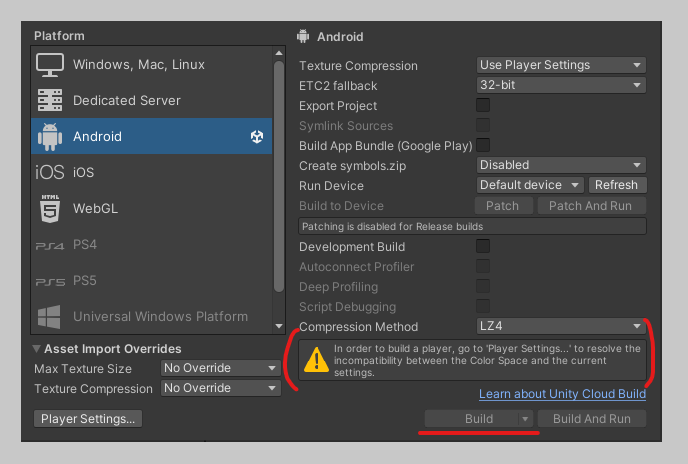Viewport: 688px width, 464px height.
Task: Open Player Settings... button
Action: coord(88,419)
